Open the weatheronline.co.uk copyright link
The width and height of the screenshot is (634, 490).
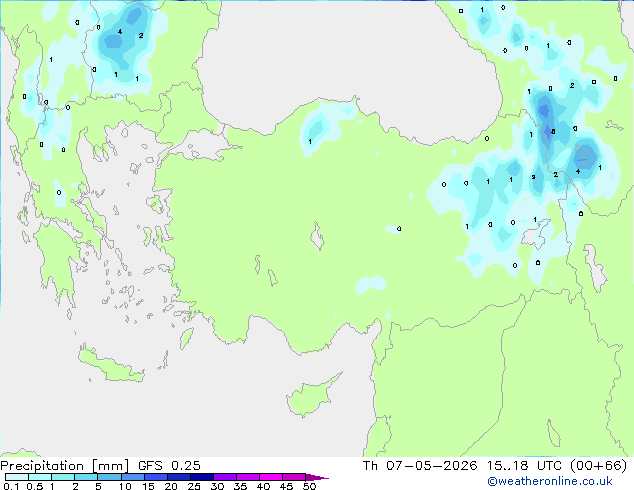click(x=549, y=481)
